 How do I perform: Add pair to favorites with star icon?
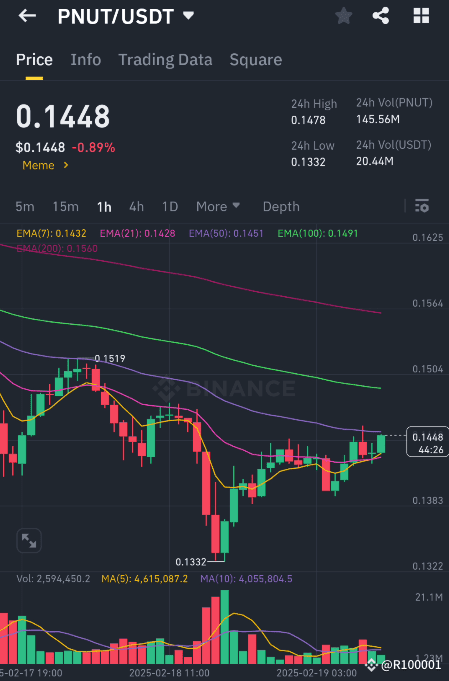pos(343,16)
